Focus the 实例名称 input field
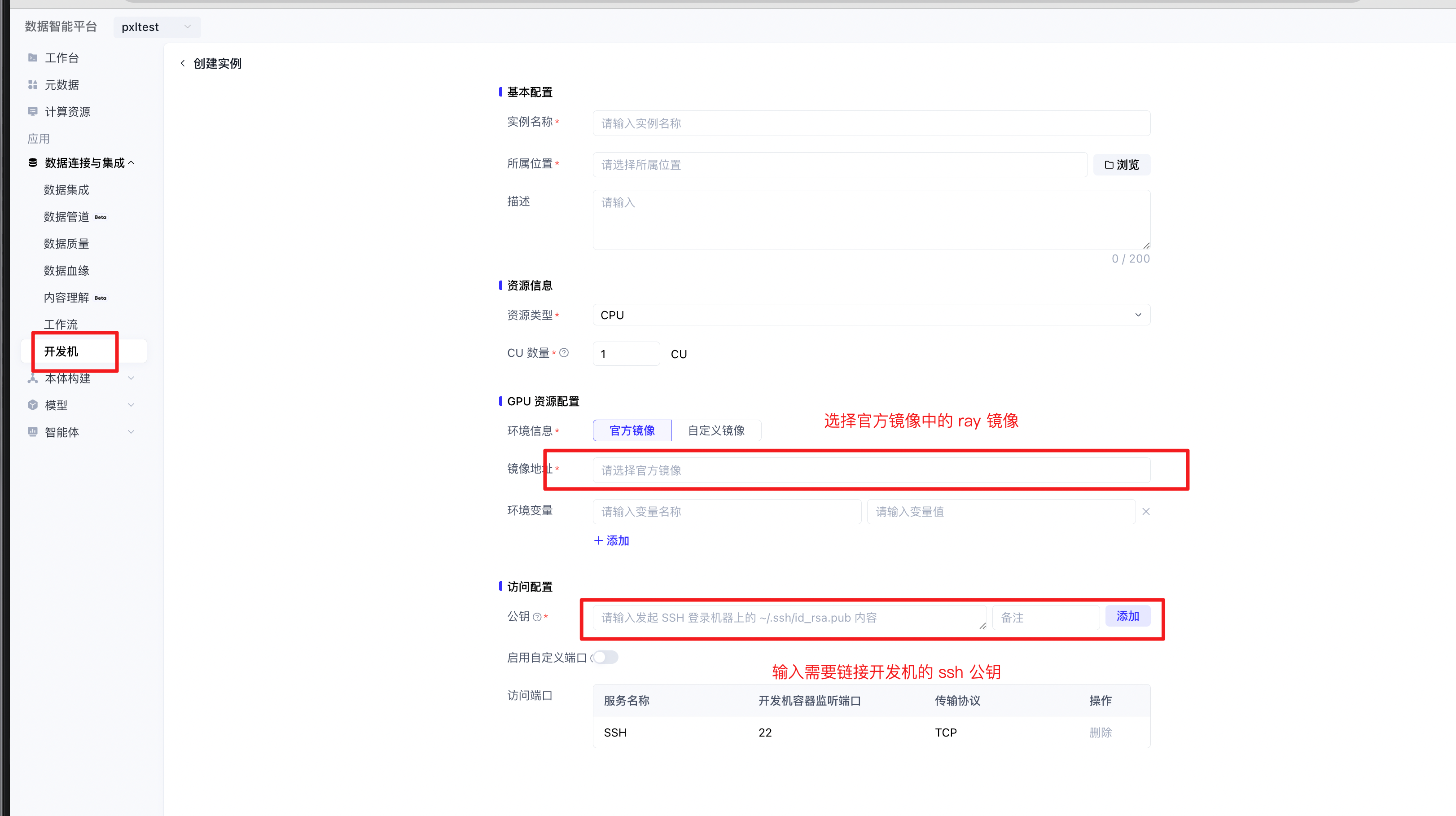Screen dimensions: 1456x816 click(871, 123)
